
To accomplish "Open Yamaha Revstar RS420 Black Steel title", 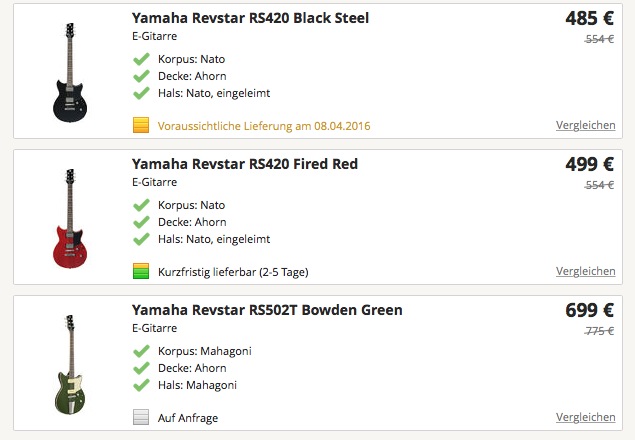I will click(250, 18).
